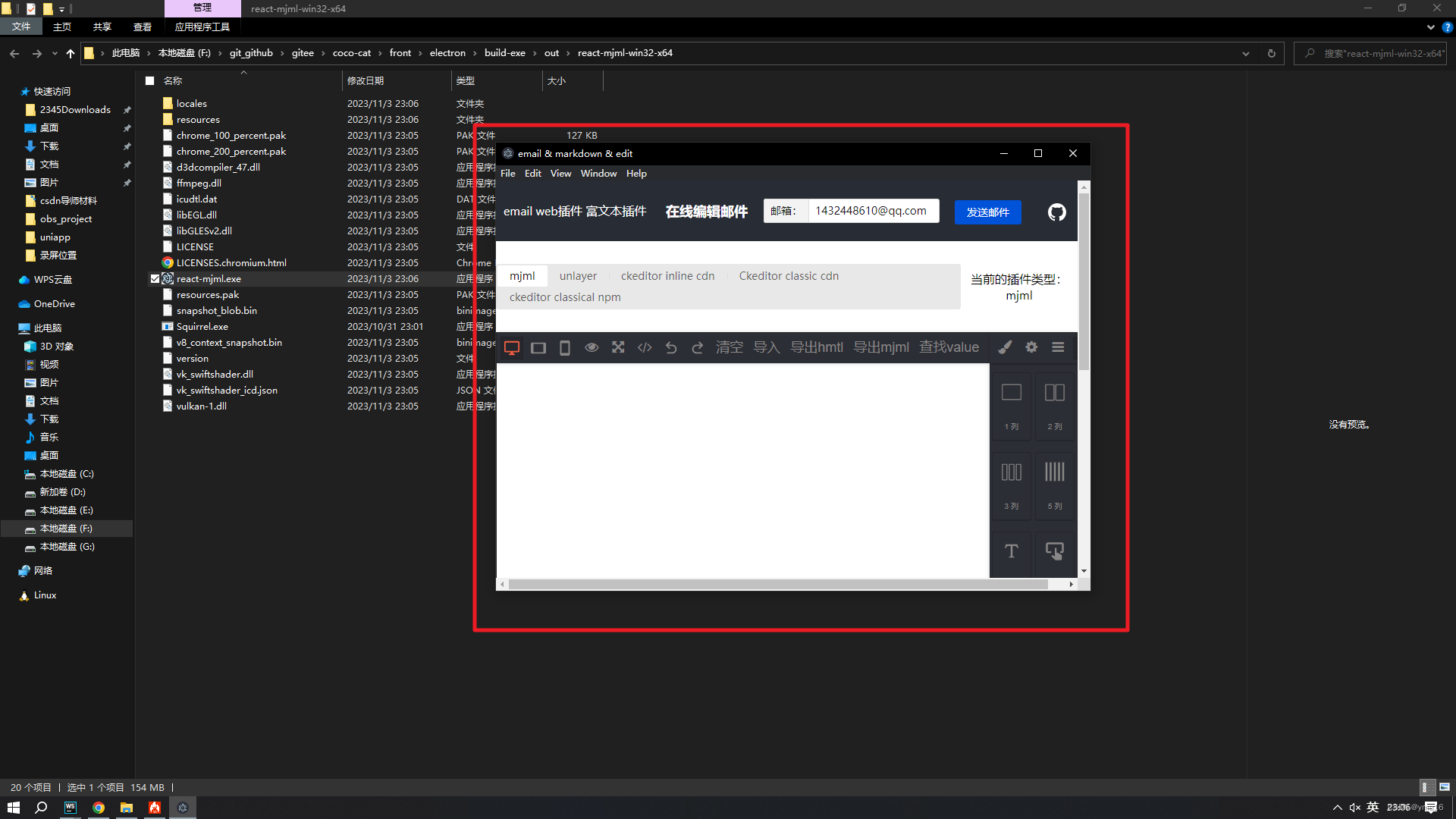Screen dimensions: 1456x819
Task: Click 查找value button
Action: point(949,347)
